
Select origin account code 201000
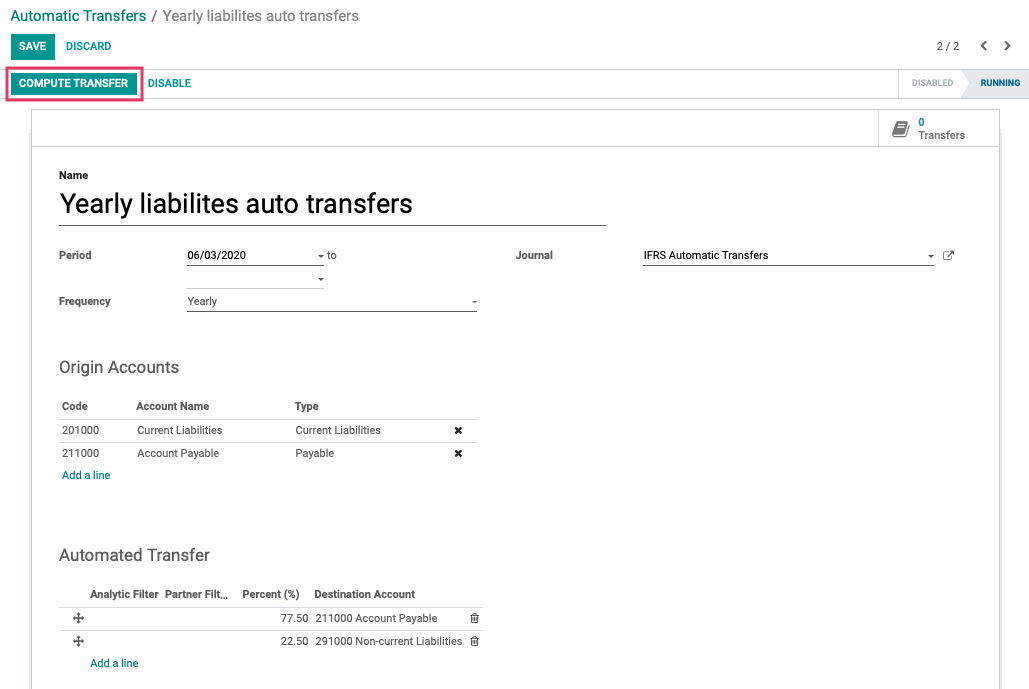(x=81, y=430)
